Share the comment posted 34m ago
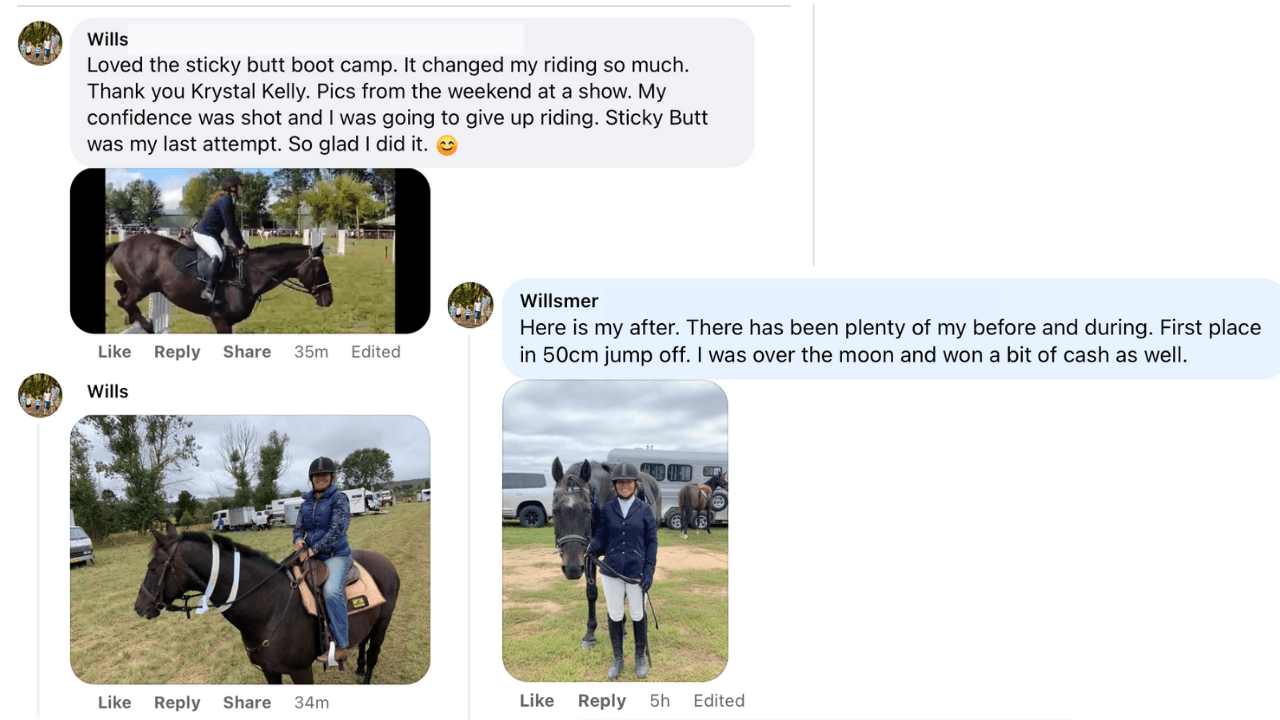Screen dimensions: 1280x720 pos(247,703)
